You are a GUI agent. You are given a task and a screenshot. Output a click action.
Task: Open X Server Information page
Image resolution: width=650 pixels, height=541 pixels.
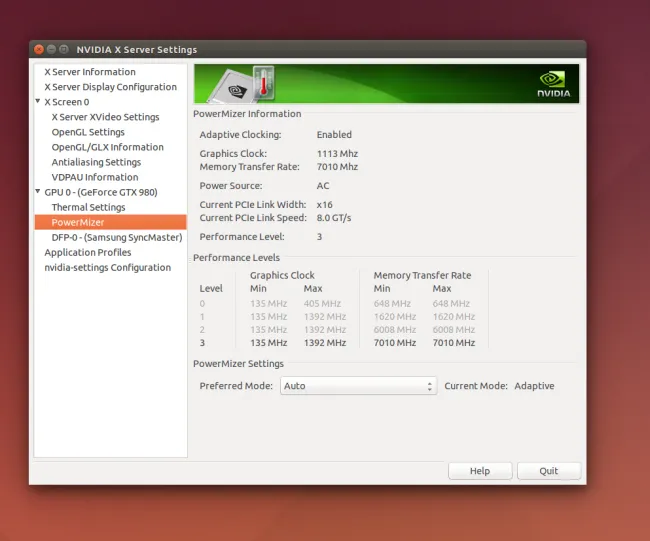coord(90,72)
